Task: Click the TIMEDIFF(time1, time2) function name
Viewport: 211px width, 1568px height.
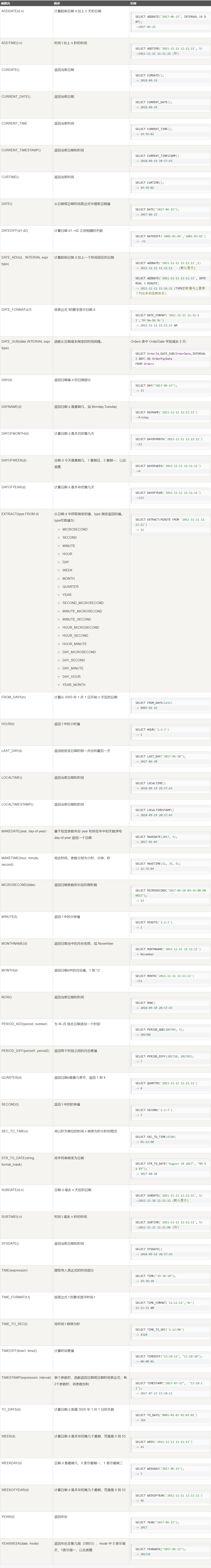Action: (19, 1351)
